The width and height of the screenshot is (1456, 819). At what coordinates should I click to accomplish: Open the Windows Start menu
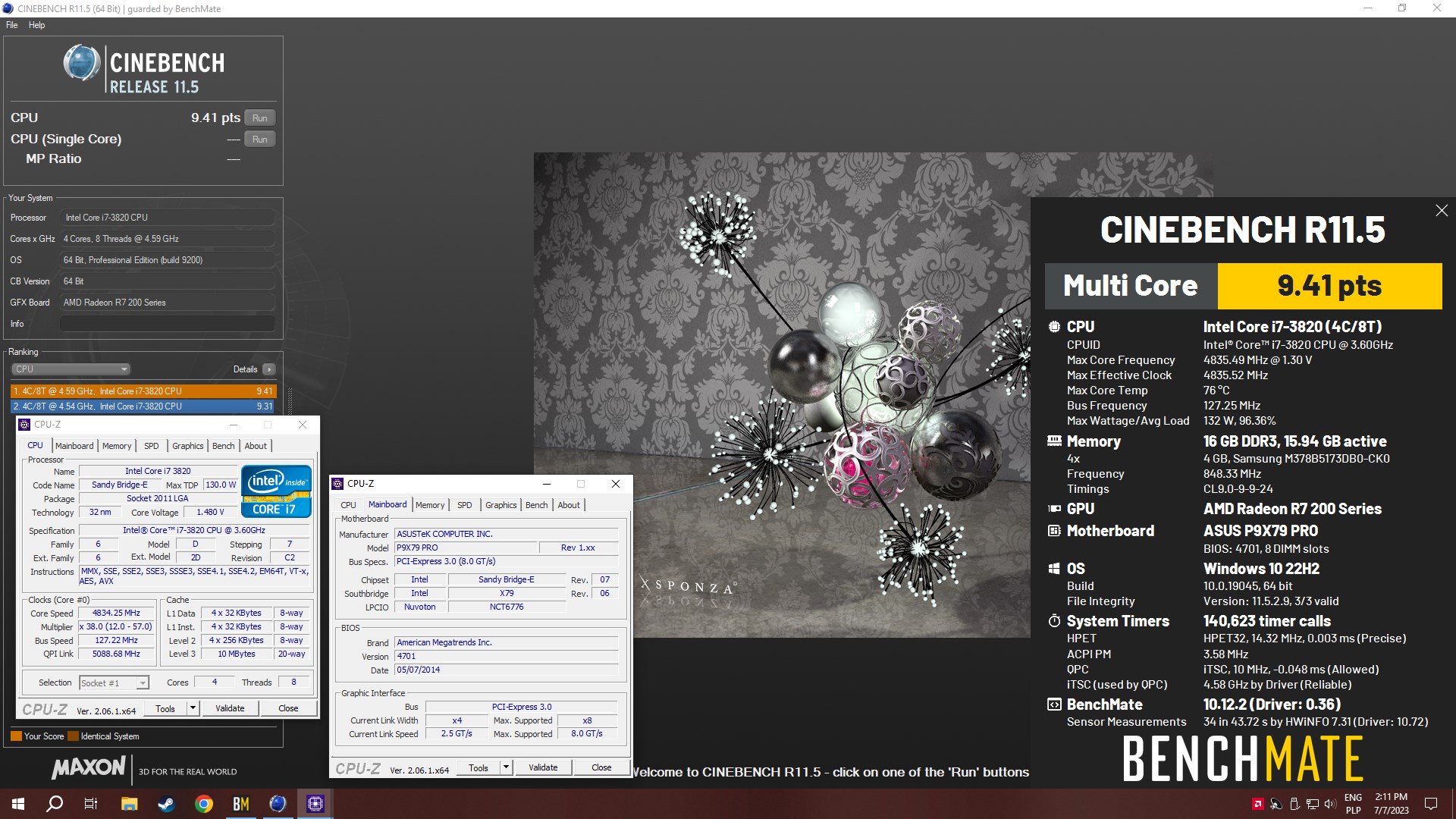18,804
